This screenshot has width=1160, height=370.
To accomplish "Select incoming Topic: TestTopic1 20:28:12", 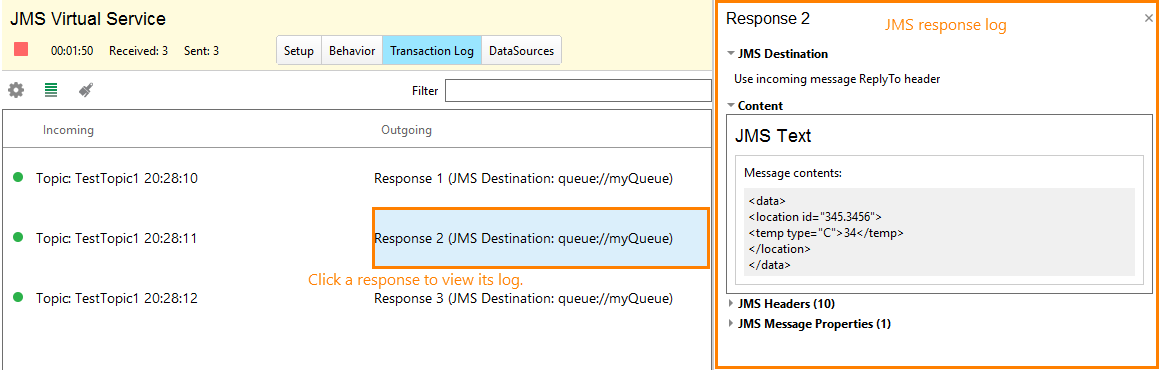I will pyautogui.click(x=117, y=298).
